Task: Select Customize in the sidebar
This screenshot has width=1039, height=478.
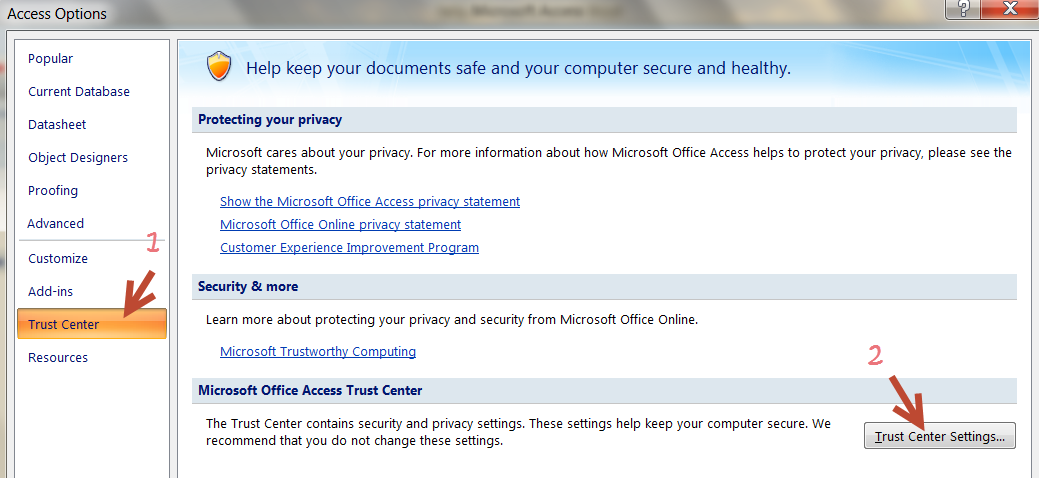Action: point(58,259)
